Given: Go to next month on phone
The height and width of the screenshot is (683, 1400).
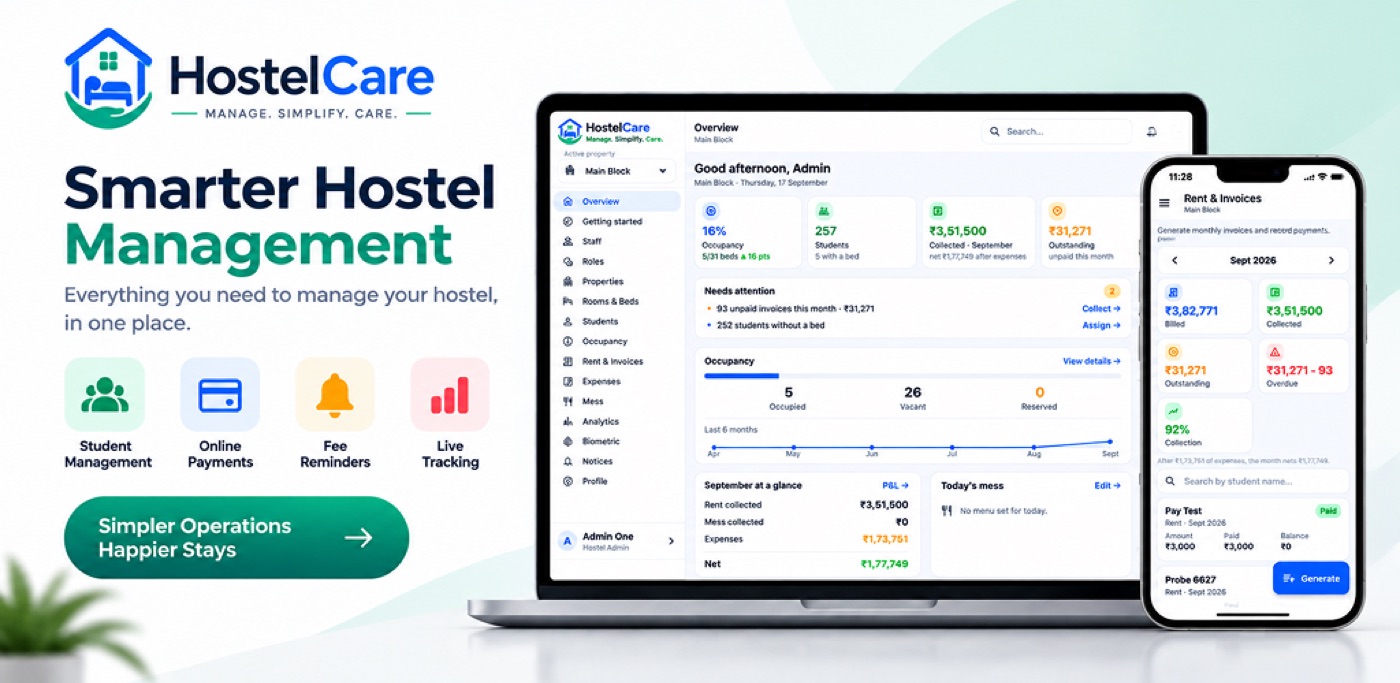Looking at the screenshot, I should tap(1331, 260).
